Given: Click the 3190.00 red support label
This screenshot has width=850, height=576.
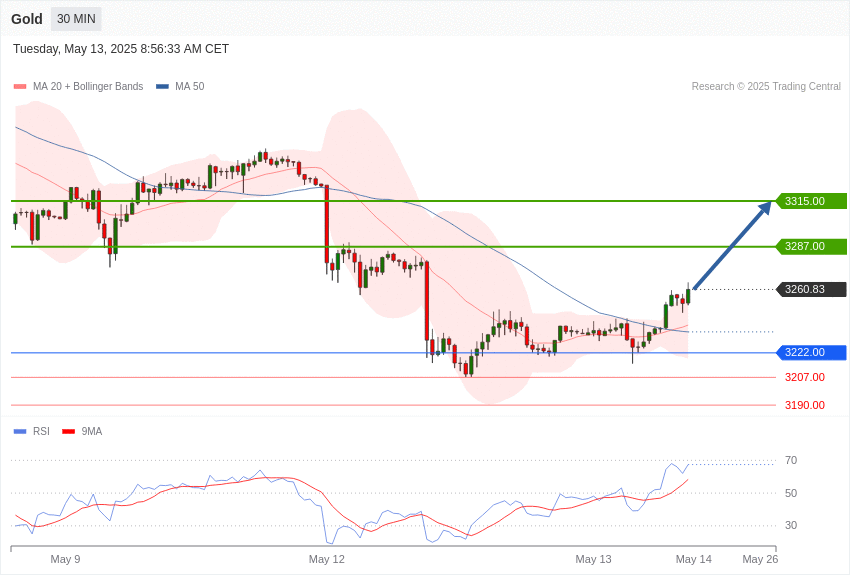Looking at the screenshot, I should [804, 405].
